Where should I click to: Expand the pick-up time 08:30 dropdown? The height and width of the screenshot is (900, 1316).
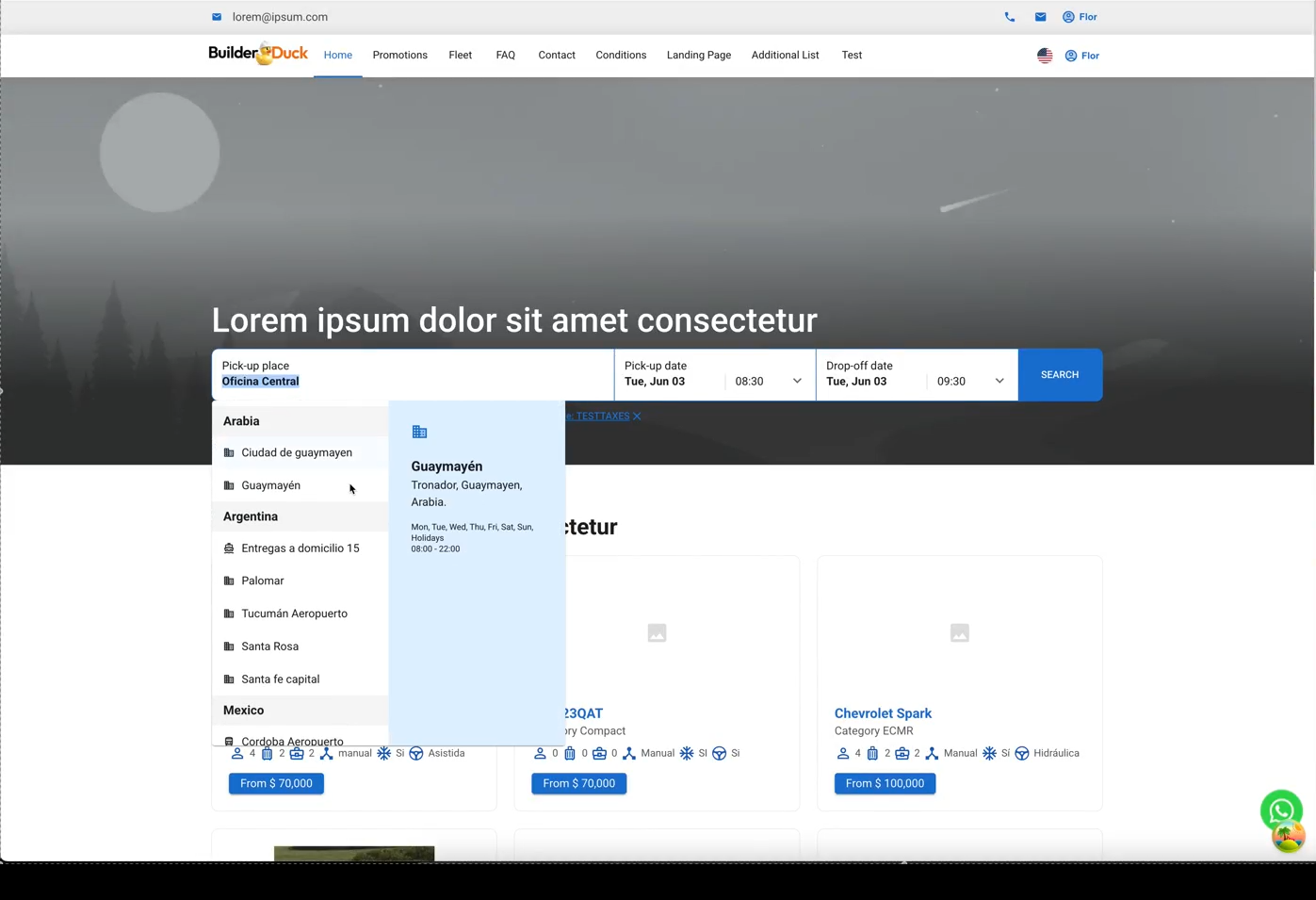769,382
